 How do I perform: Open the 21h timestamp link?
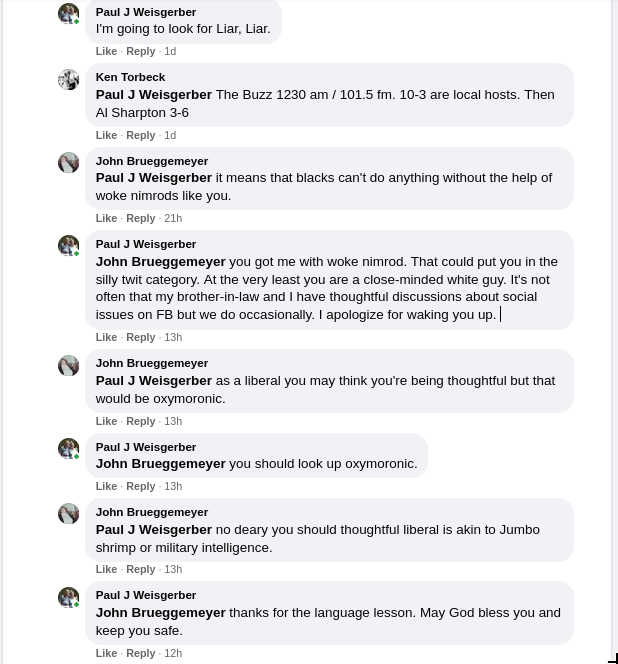point(173,218)
